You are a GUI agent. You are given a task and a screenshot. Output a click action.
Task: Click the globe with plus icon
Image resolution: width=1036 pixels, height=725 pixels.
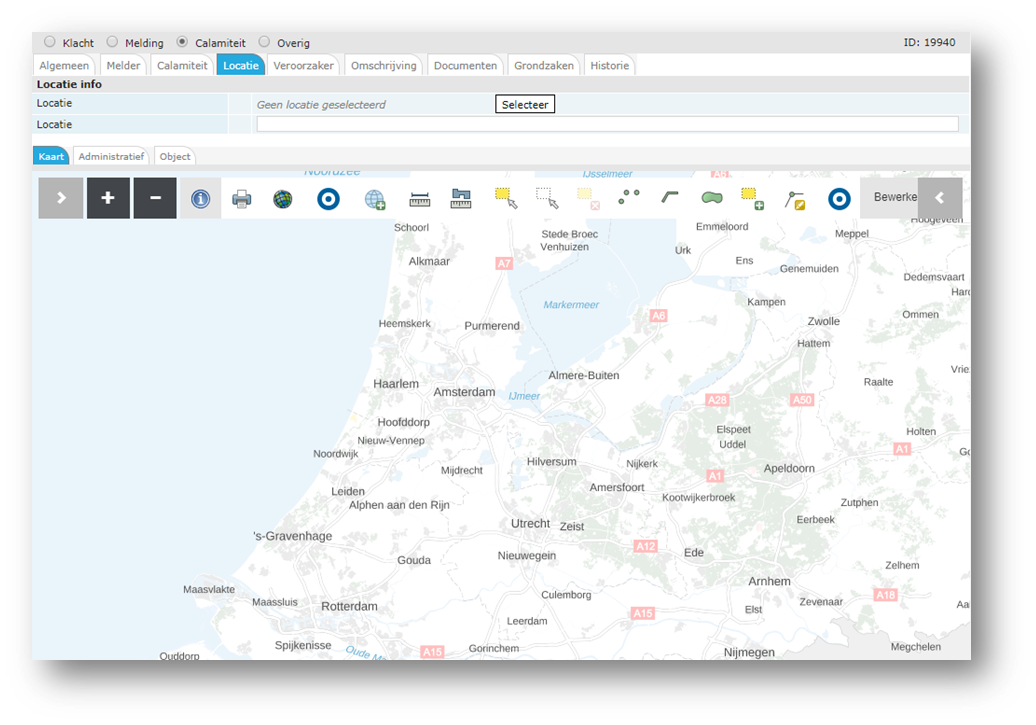click(375, 199)
